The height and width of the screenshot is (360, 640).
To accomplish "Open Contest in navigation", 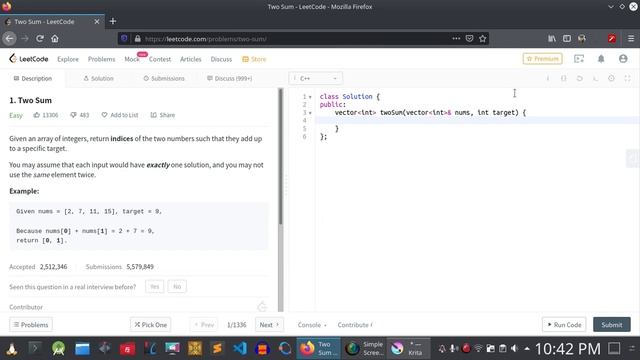I will (160, 59).
